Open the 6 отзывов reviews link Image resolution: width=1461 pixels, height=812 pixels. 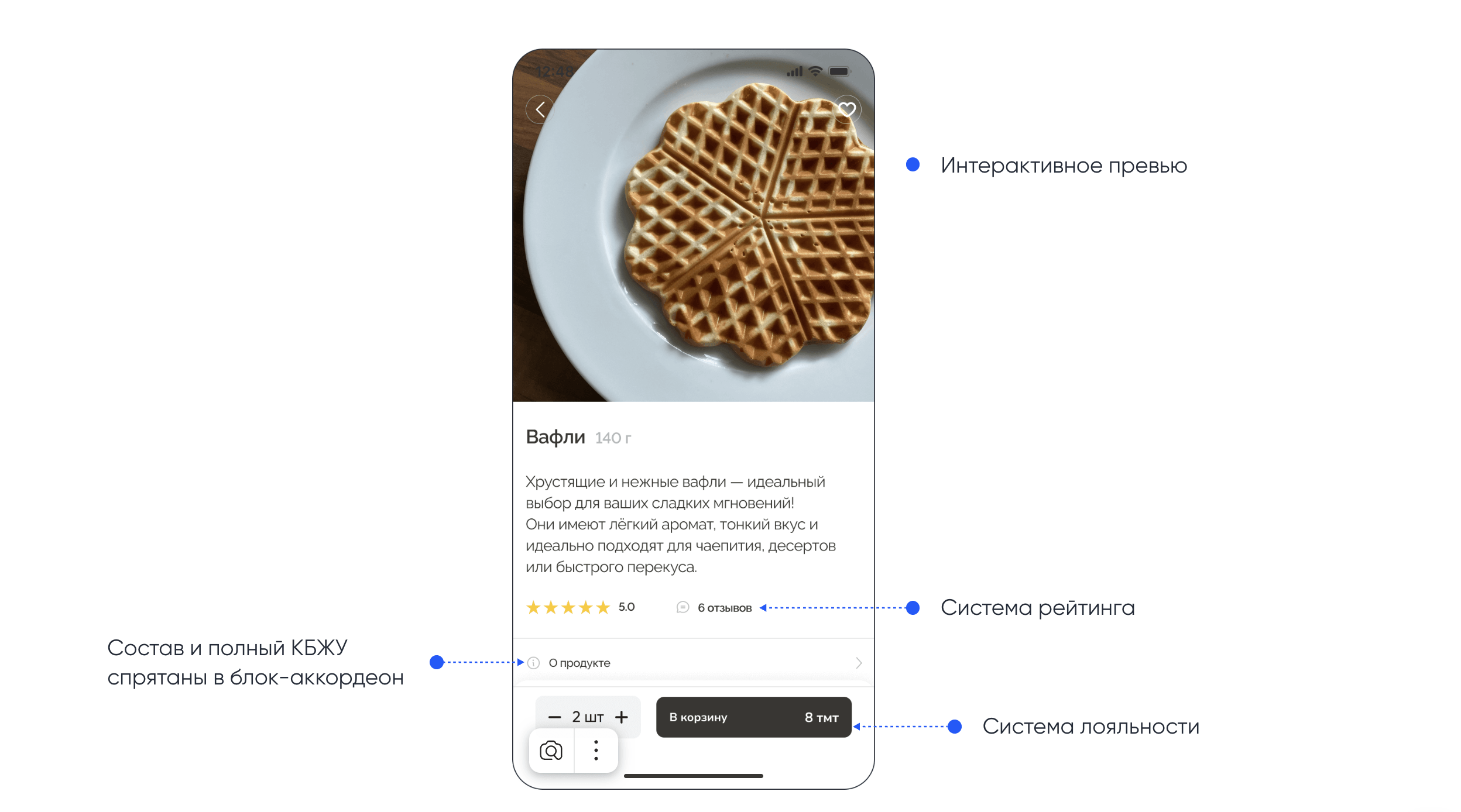725,608
